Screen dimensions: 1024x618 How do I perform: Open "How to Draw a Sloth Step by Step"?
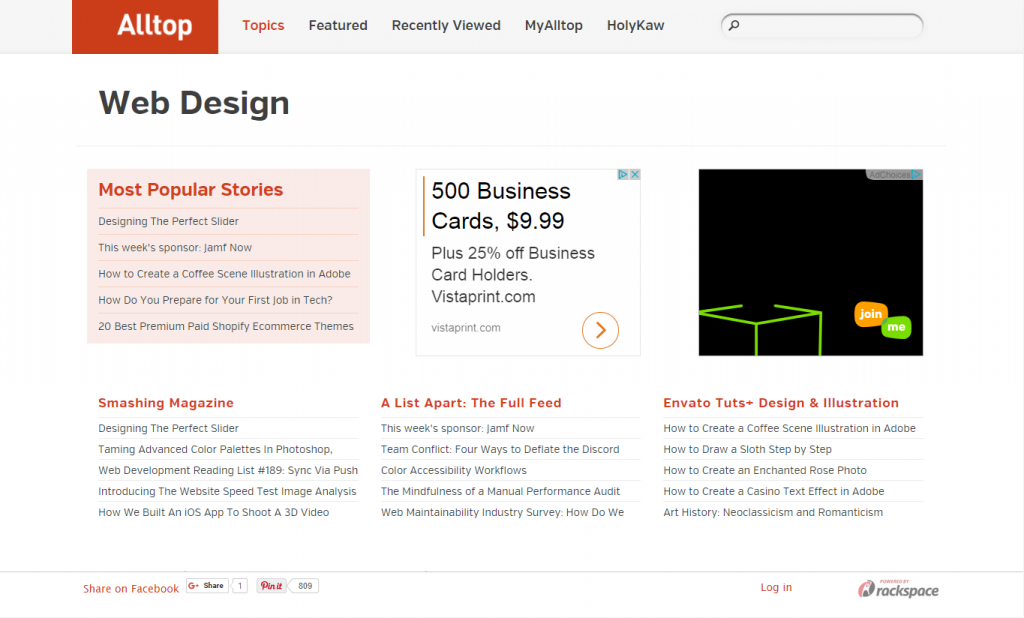pos(748,449)
